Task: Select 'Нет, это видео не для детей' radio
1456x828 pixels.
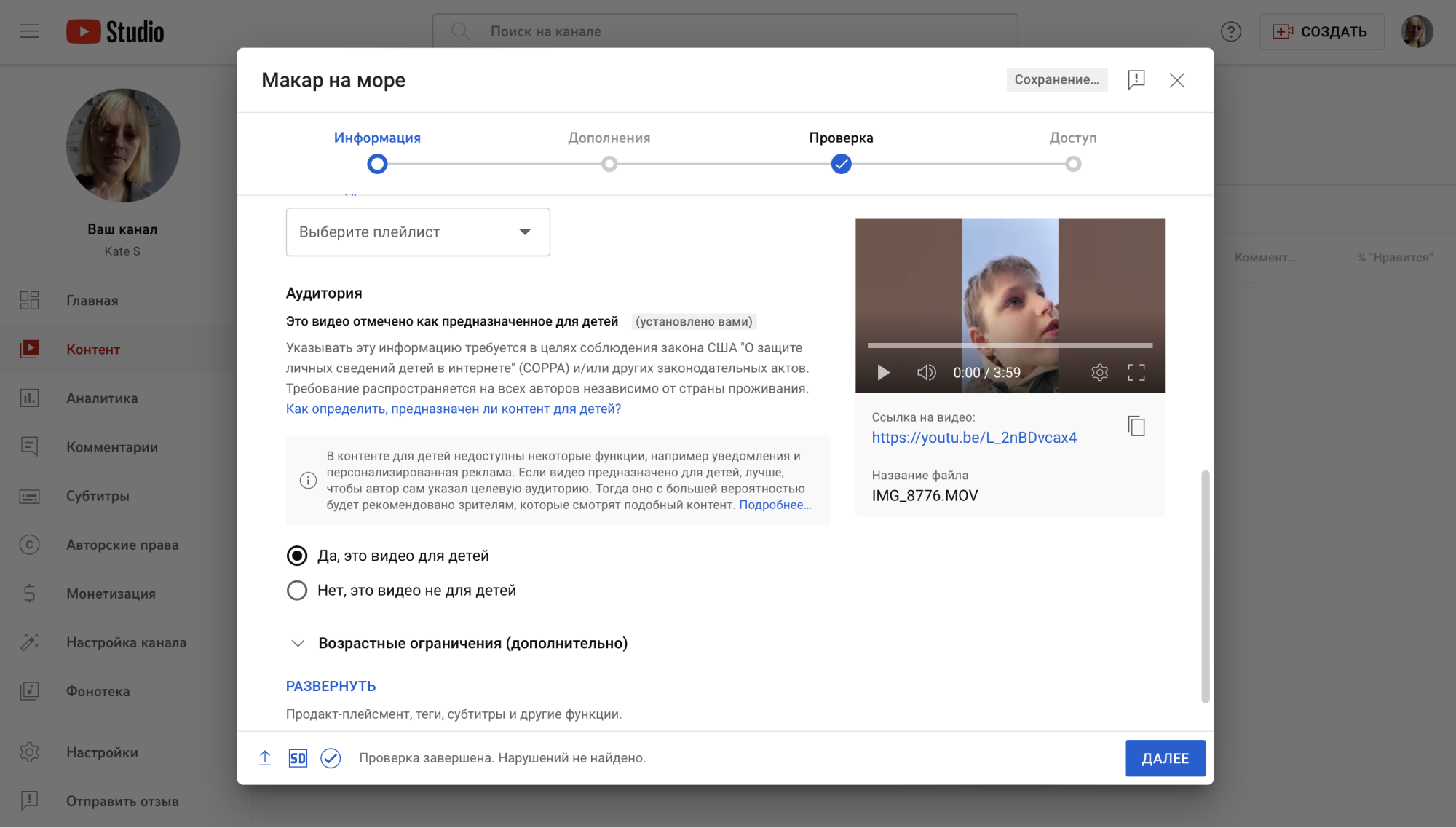Action: click(297, 590)
